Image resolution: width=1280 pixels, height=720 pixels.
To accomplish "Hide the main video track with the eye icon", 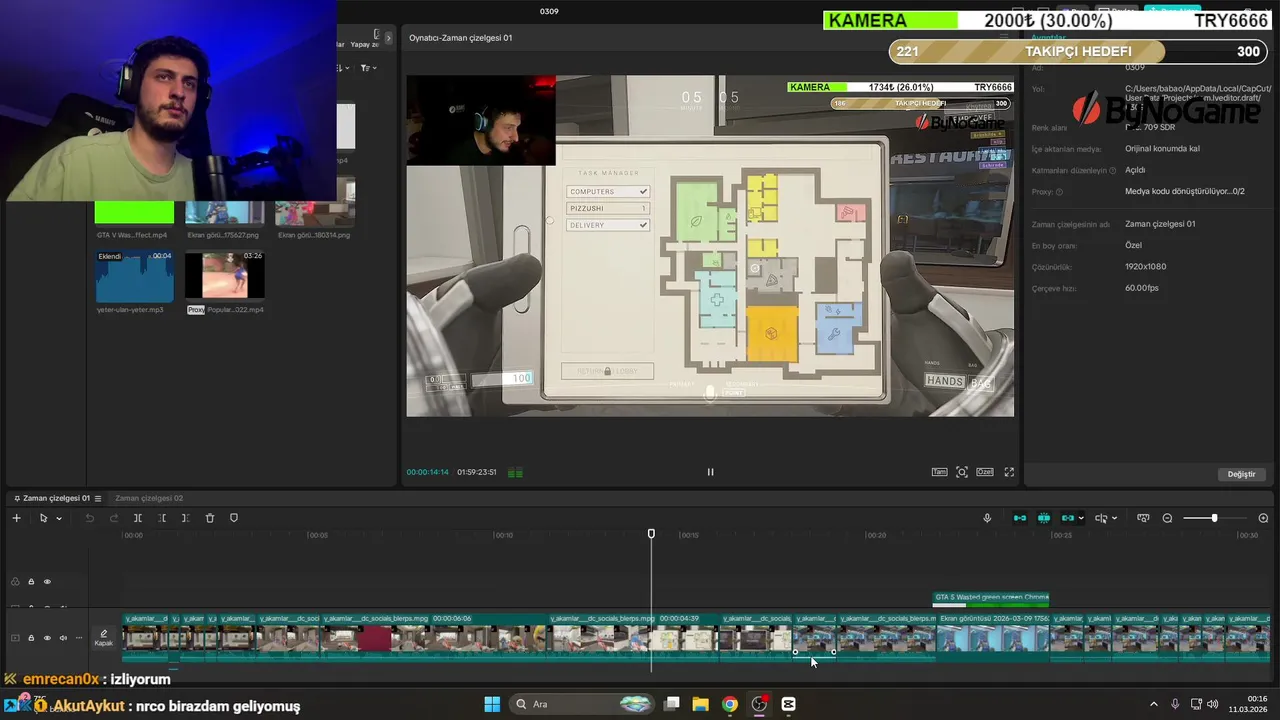I will (47, 638).
